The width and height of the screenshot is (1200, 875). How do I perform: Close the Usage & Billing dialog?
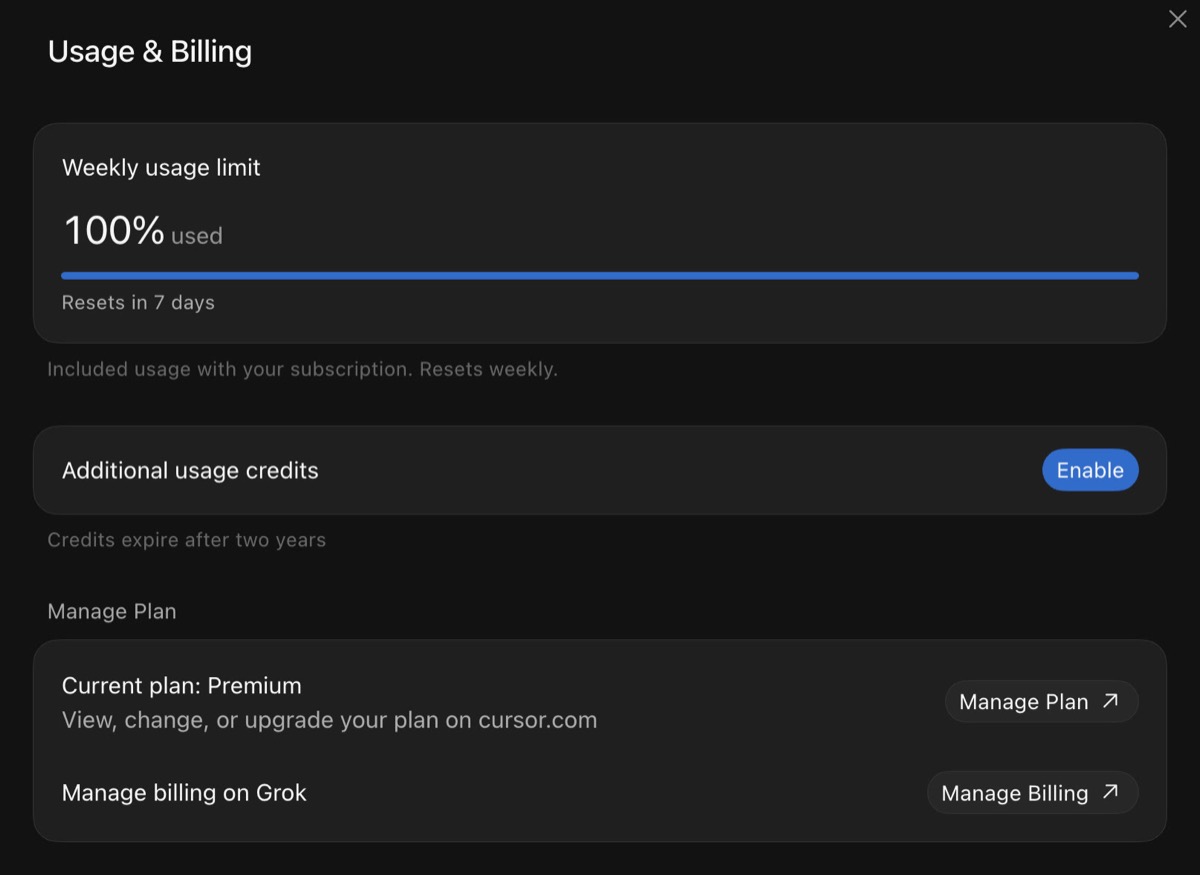point(1177,19)
